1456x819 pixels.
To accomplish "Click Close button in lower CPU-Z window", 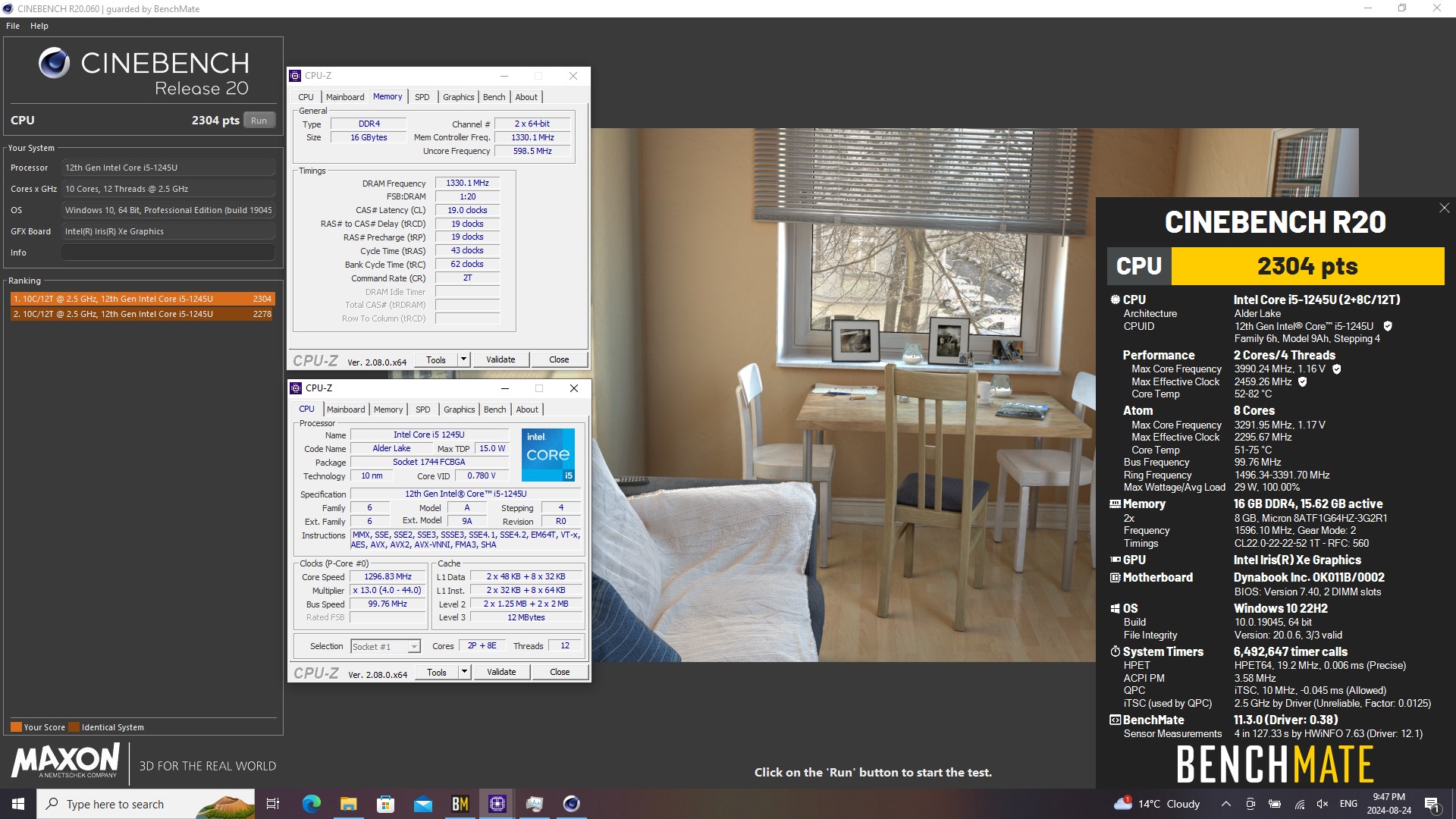I will click(560, 673).
